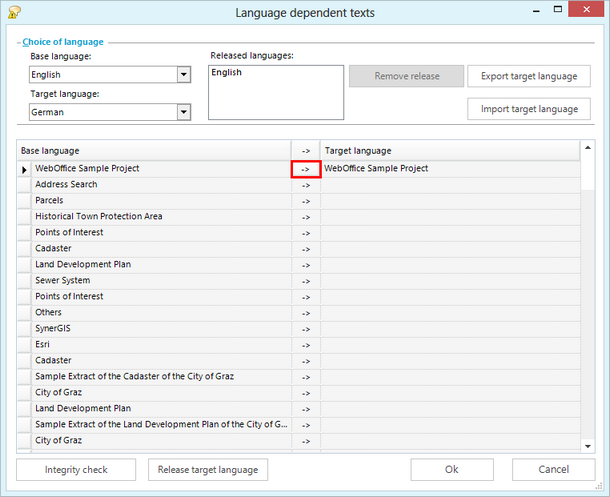This screenshot has height=497, width=610.
Task: Select the SynerGIS row text
Action: click(x=53, y=328)
